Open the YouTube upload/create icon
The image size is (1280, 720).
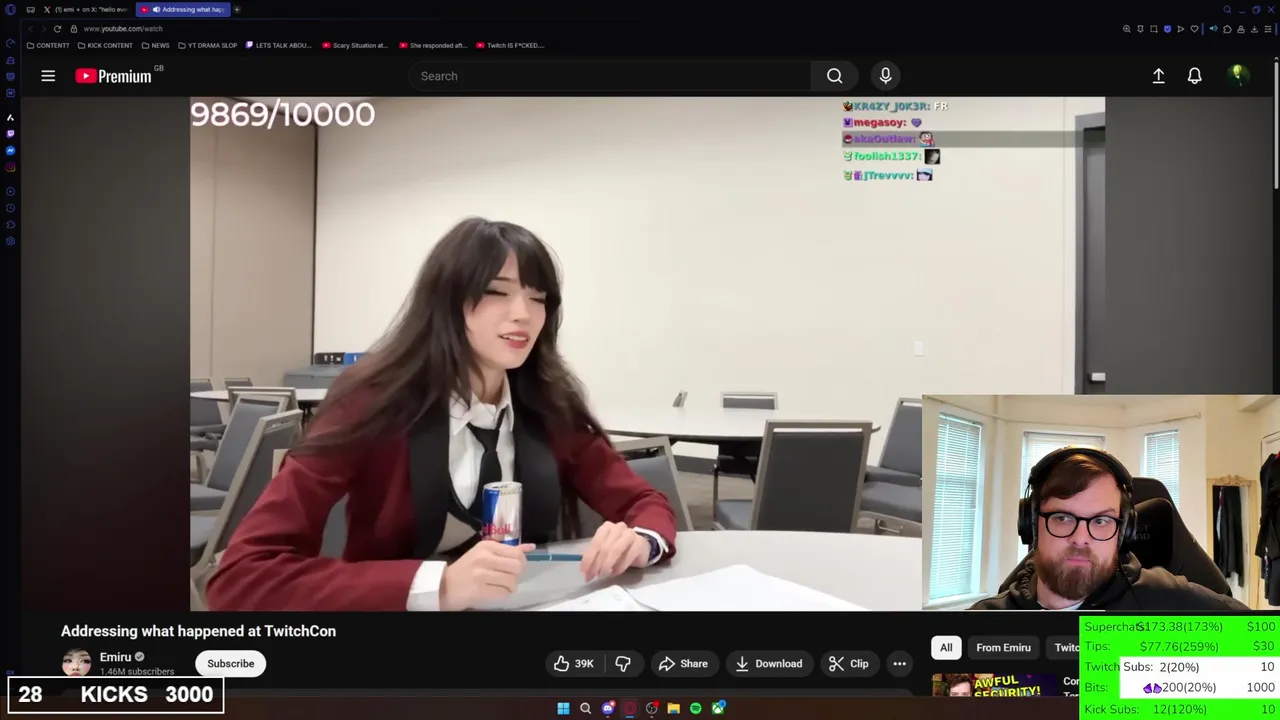(1158, 76)
